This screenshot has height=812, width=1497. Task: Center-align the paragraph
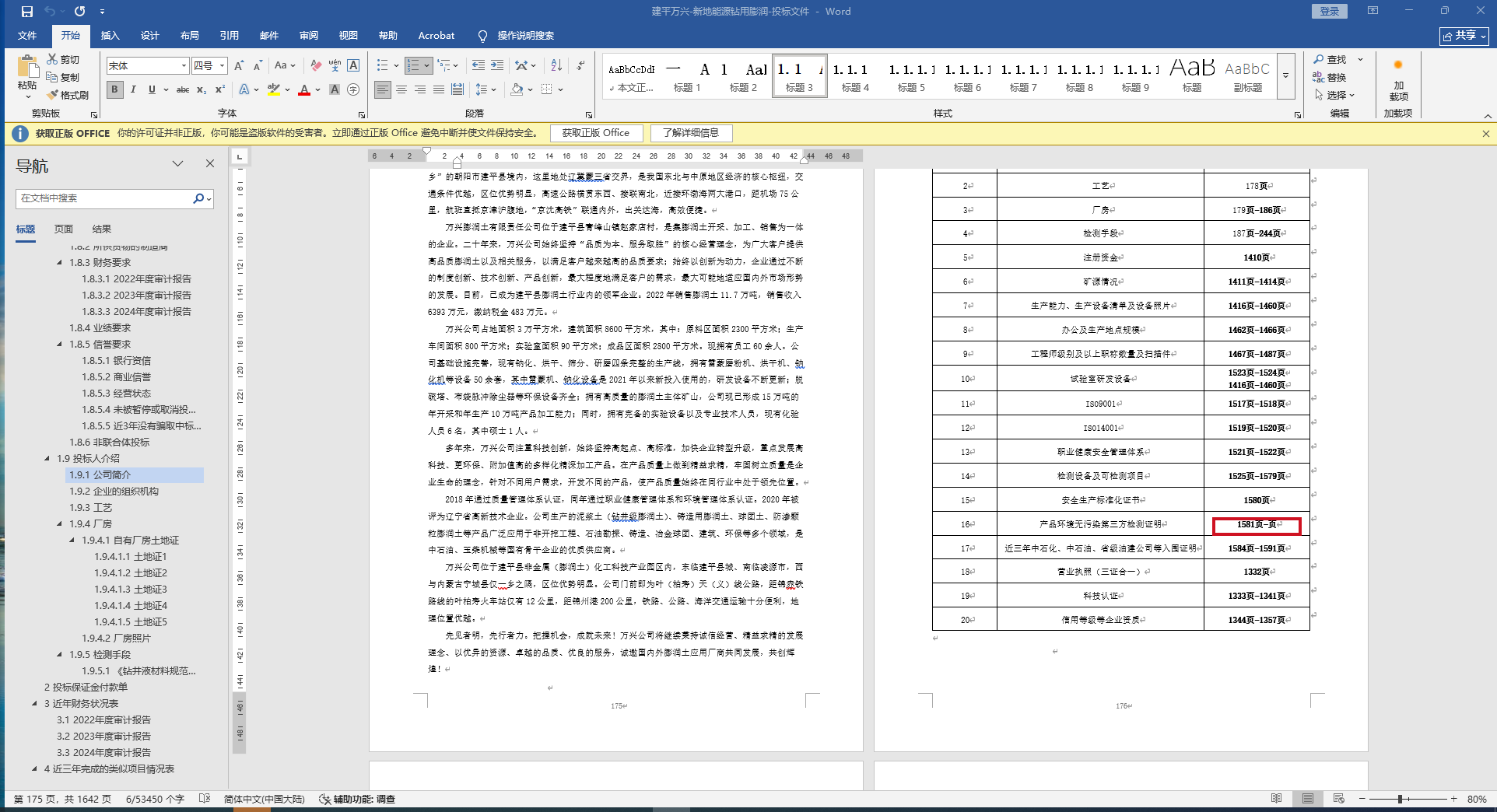(x=401, y=89)
